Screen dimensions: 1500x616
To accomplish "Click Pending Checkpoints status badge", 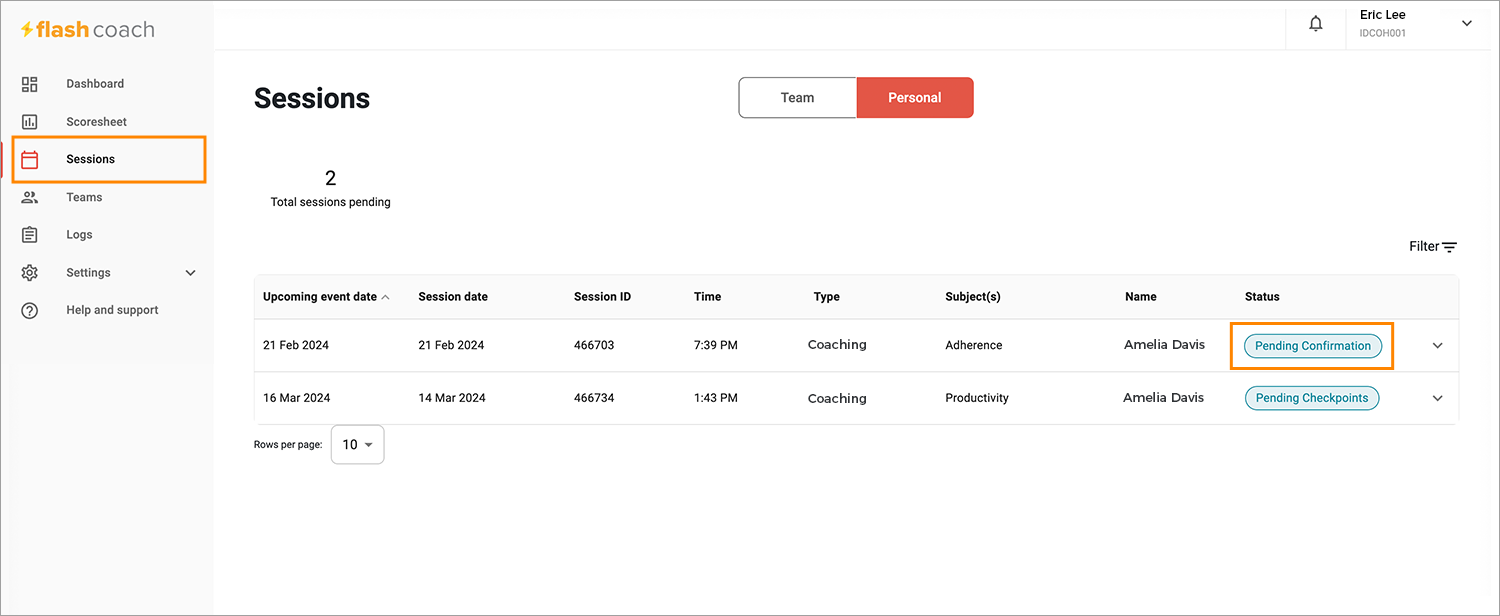I will (x=1312, y=398).
